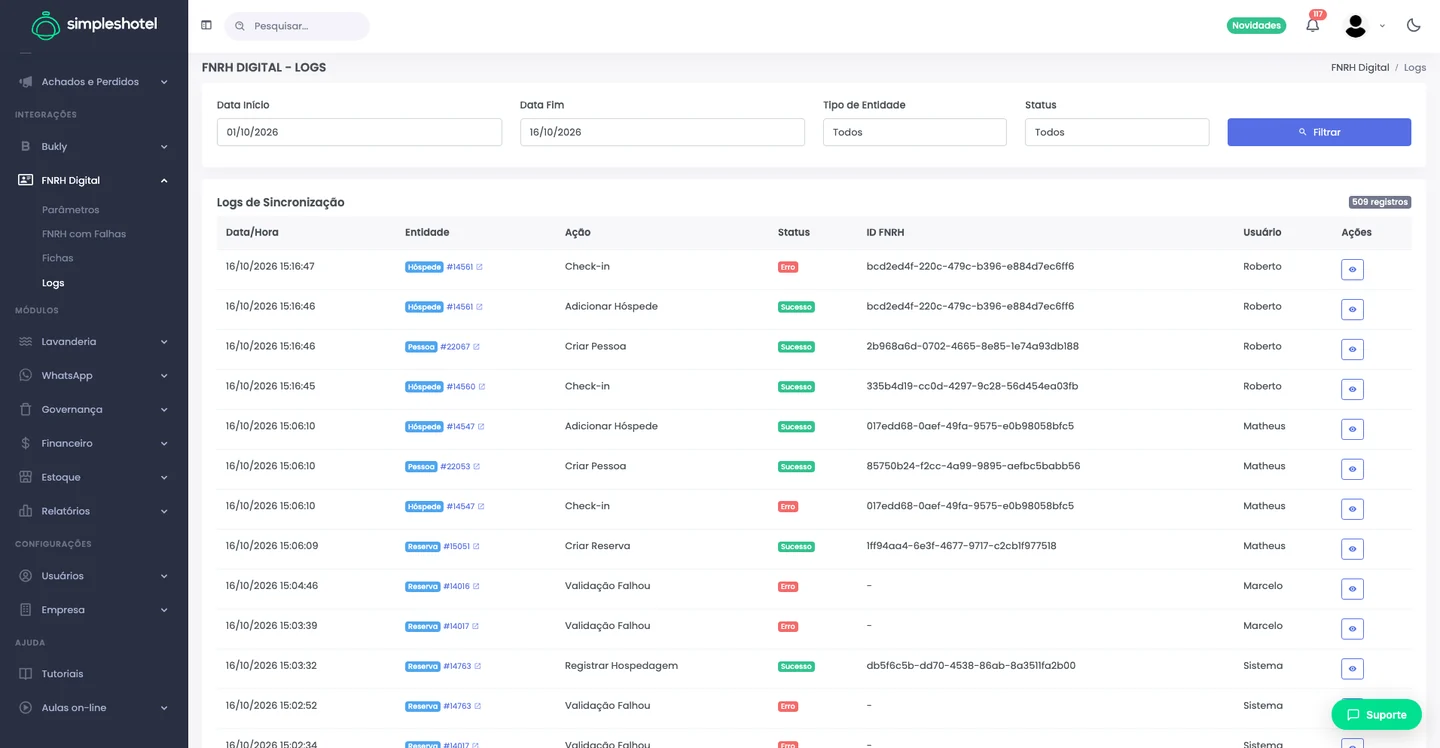Open external link icon beside Reserva #15051
The width and height of the screenshot is (1440, 748).
point(476,547)
